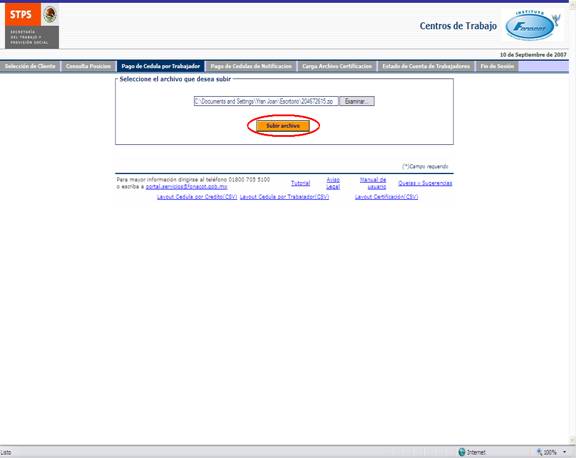This screenshot has width=576, height=458.
Task: Switch to Consulta Posicion tab
Action: (88, 66)
